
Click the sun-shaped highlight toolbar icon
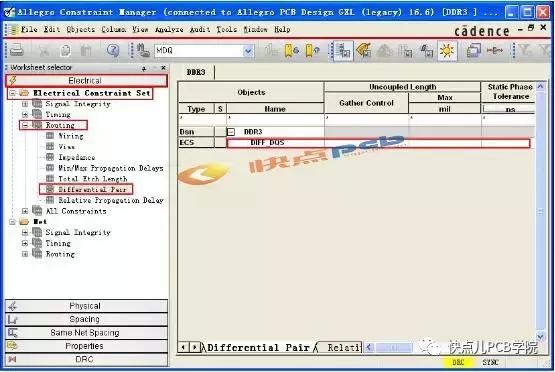(x=447, y=51)
